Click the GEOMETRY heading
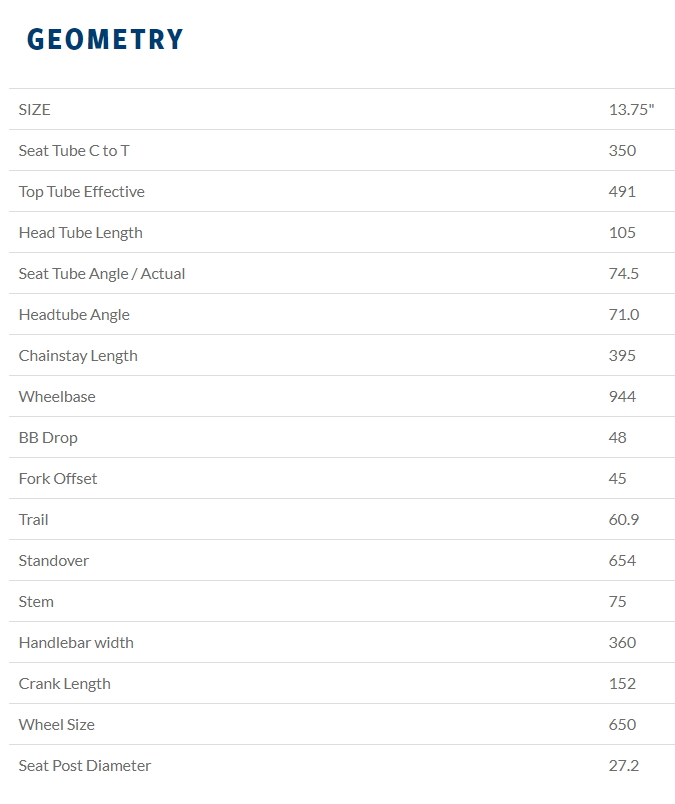This screenshot has width=675, height=804. click(105, 39)
